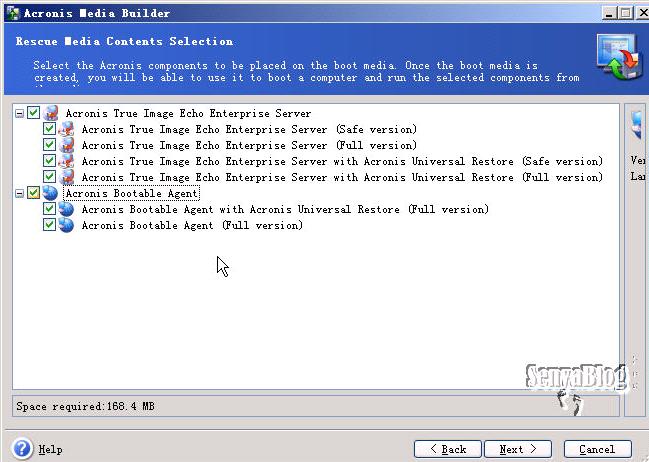The width and height of the screenshot is (649, 462).
Task: Click the globe icon of Acronis Bootable Agent parent
Action: [x=50, y=193]
